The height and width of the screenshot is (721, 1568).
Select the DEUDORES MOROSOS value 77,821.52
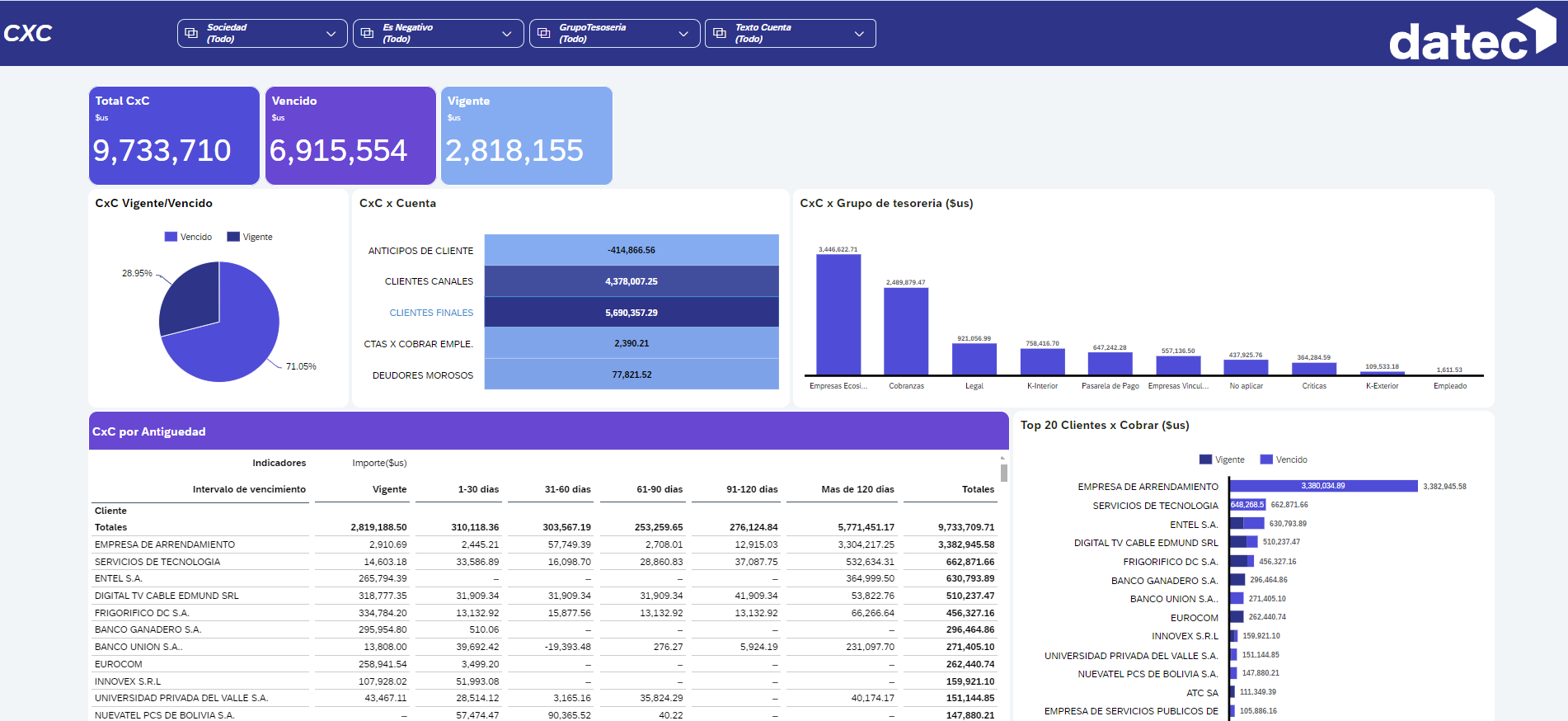(x=631, y=375)
